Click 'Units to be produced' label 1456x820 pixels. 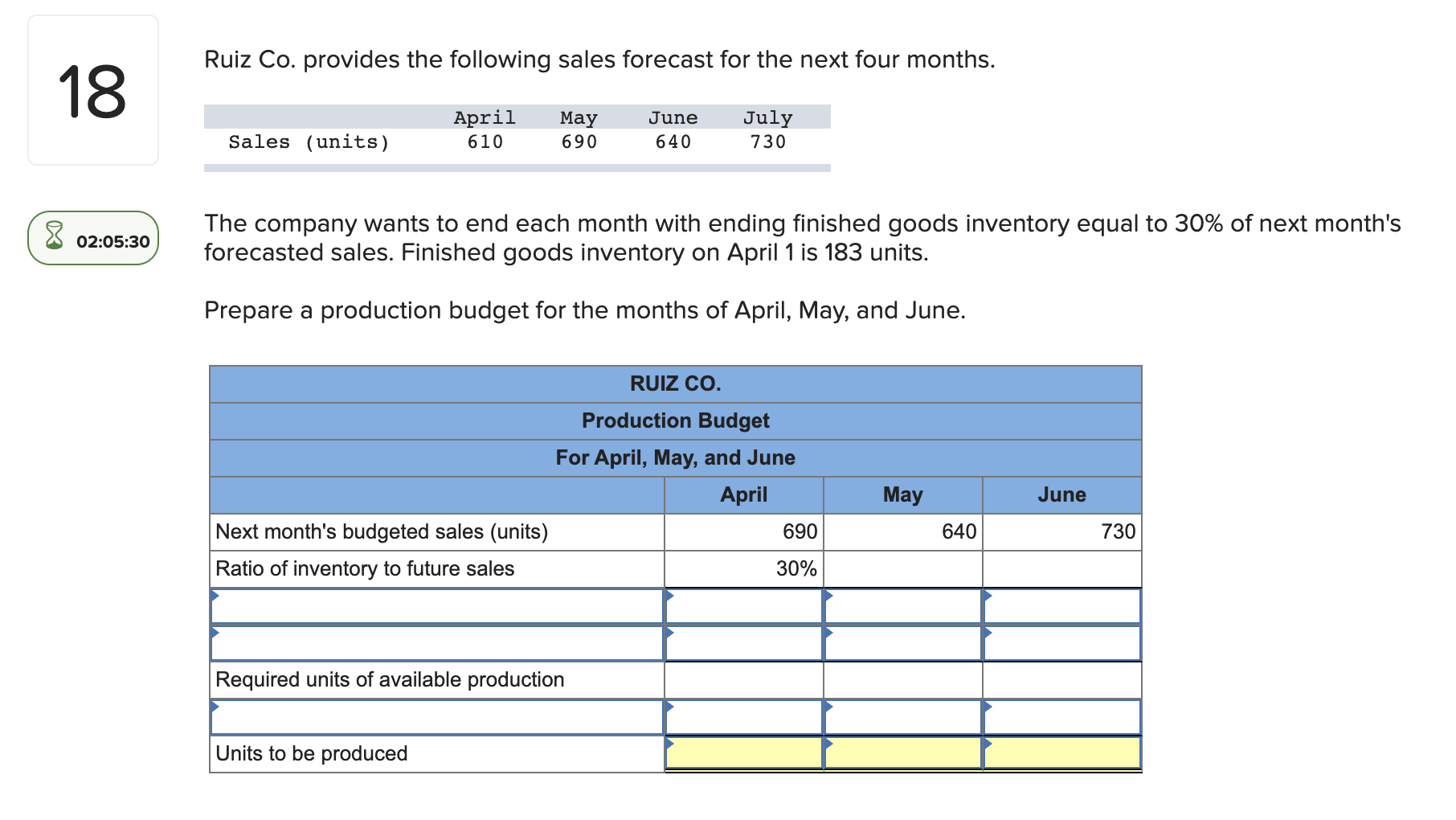click(x=312, y=754)
